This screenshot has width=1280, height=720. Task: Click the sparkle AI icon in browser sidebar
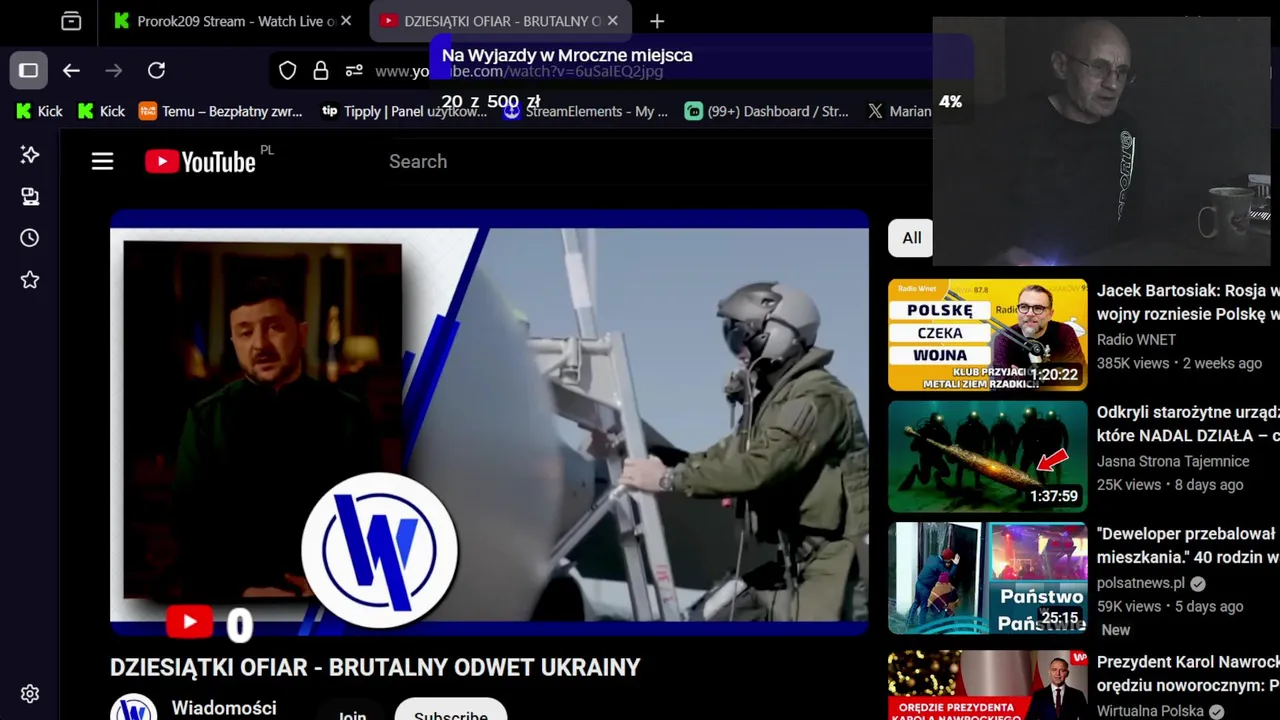[30, 154]
